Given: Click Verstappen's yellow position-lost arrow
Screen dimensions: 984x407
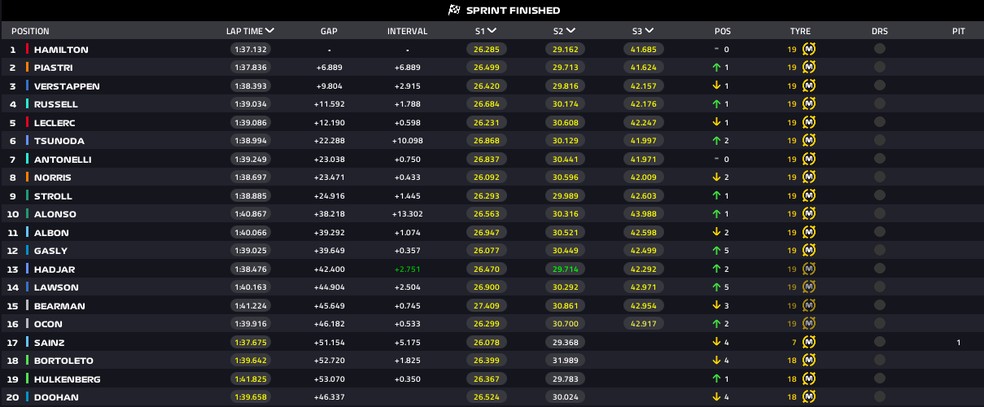Looking at the screenshot, I should tap(716, 86).
